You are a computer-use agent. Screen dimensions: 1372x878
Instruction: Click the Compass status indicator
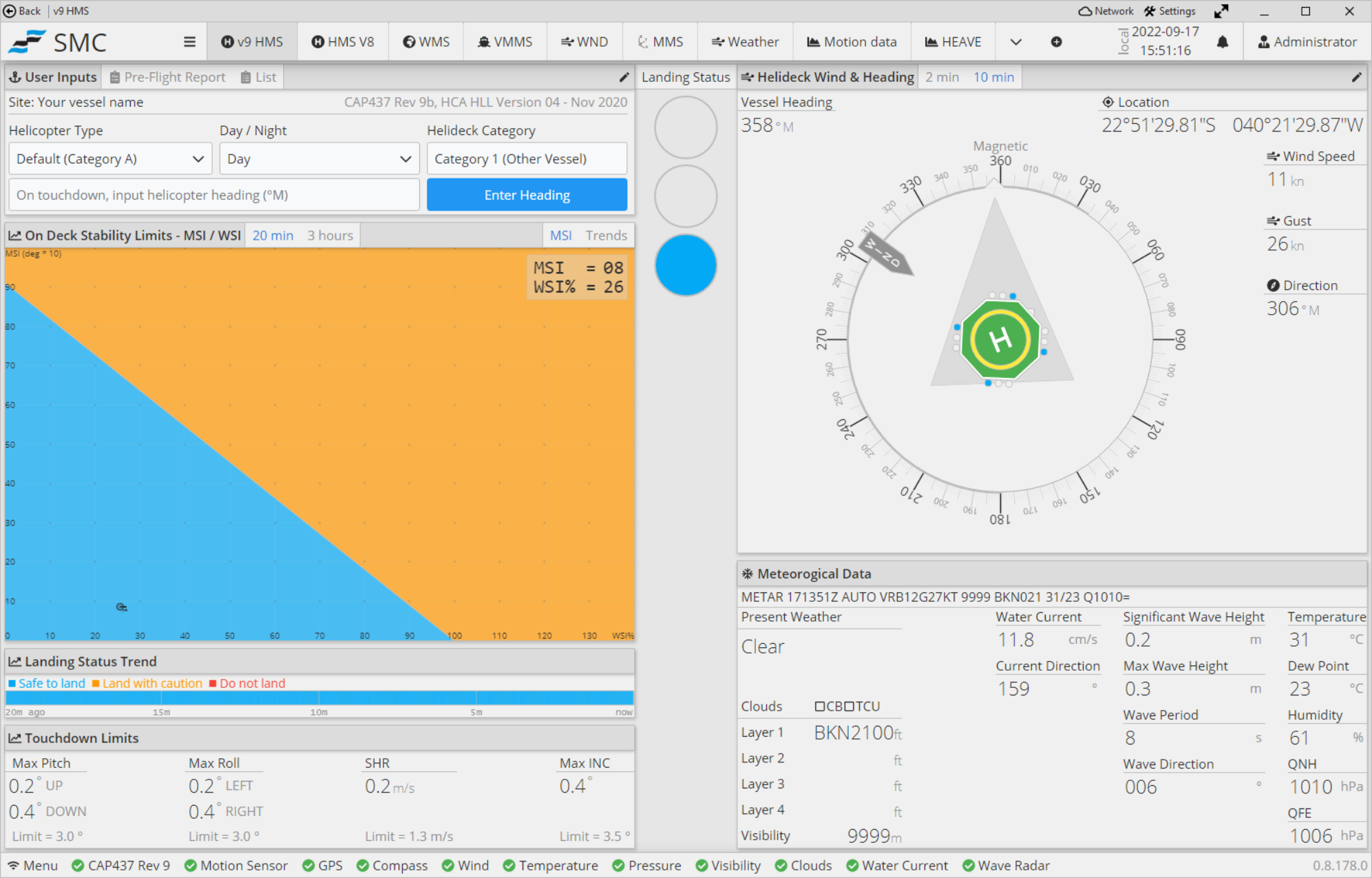point(392,866)
